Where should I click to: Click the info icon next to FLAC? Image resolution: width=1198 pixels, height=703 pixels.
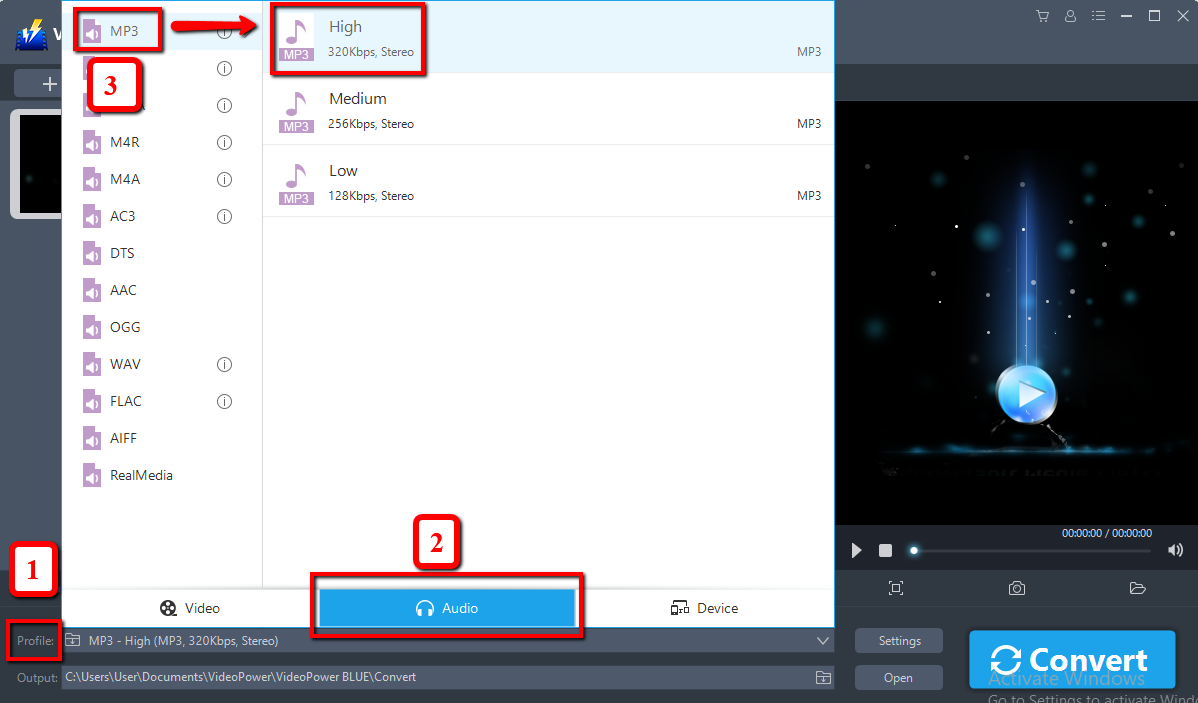[x=224, y=401]
